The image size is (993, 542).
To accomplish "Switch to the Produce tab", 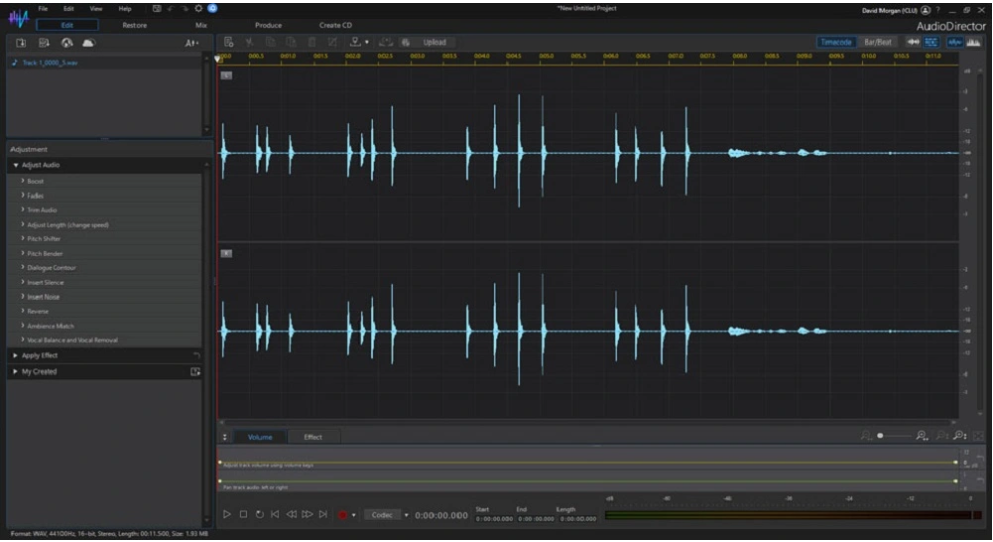I will pyautogui.click(x=269, y=25).
